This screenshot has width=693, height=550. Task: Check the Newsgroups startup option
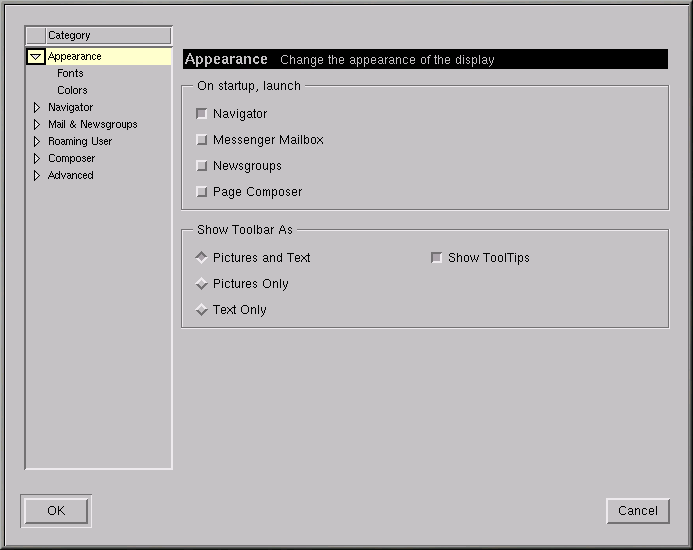pyautogui.click(x=202, y=166)
